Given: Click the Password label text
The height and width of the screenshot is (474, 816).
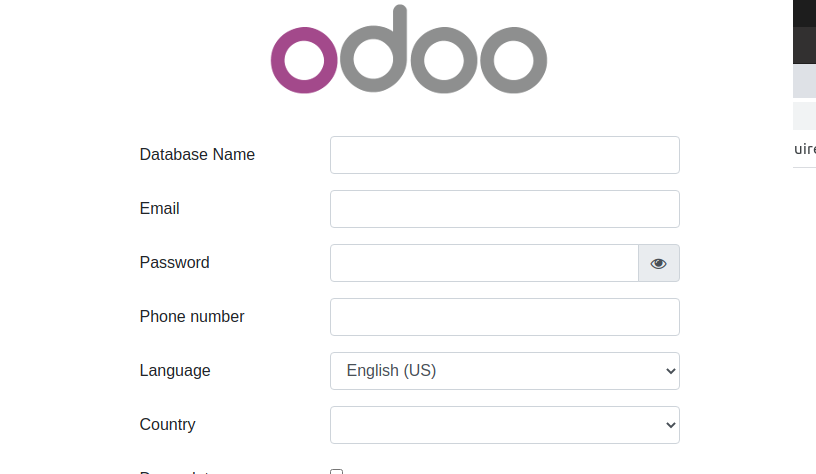Looking at the screenshot, I should [x=175, y=263].
